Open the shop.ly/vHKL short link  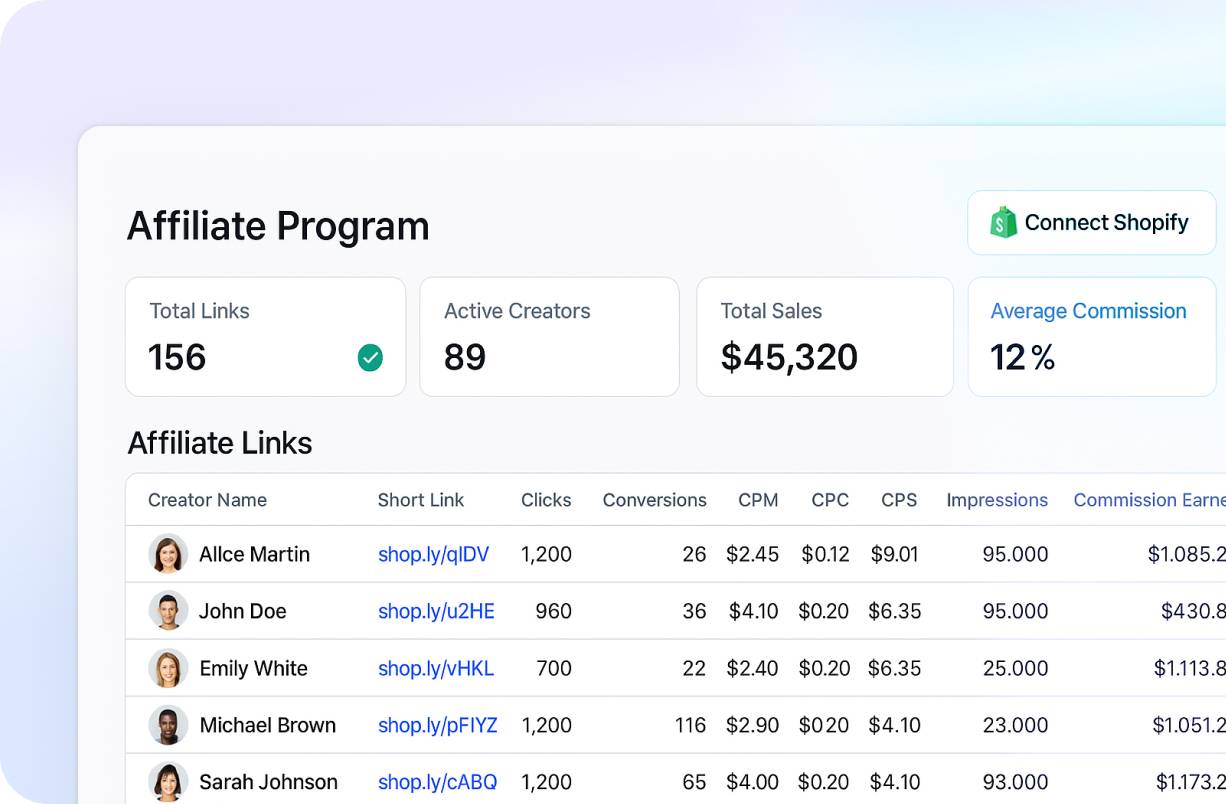point(436,668)
